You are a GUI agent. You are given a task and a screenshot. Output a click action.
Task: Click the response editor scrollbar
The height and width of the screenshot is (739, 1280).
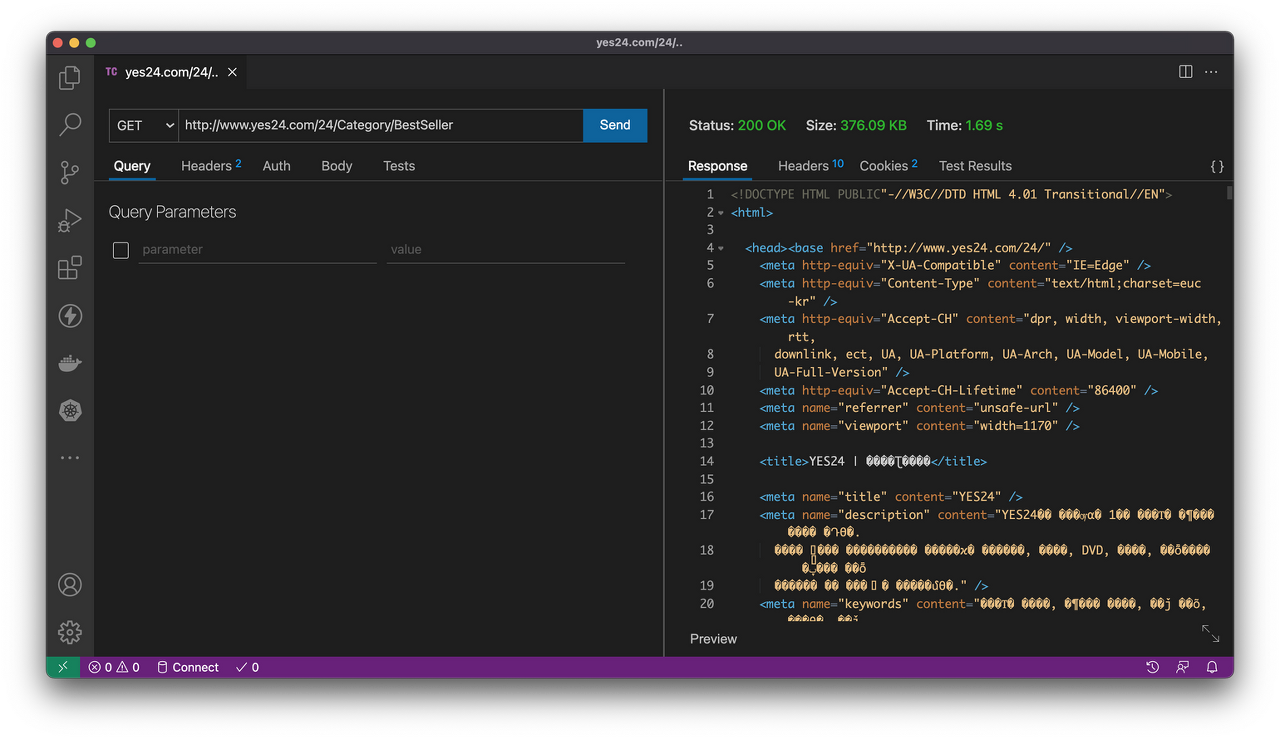click(1229, 193)
